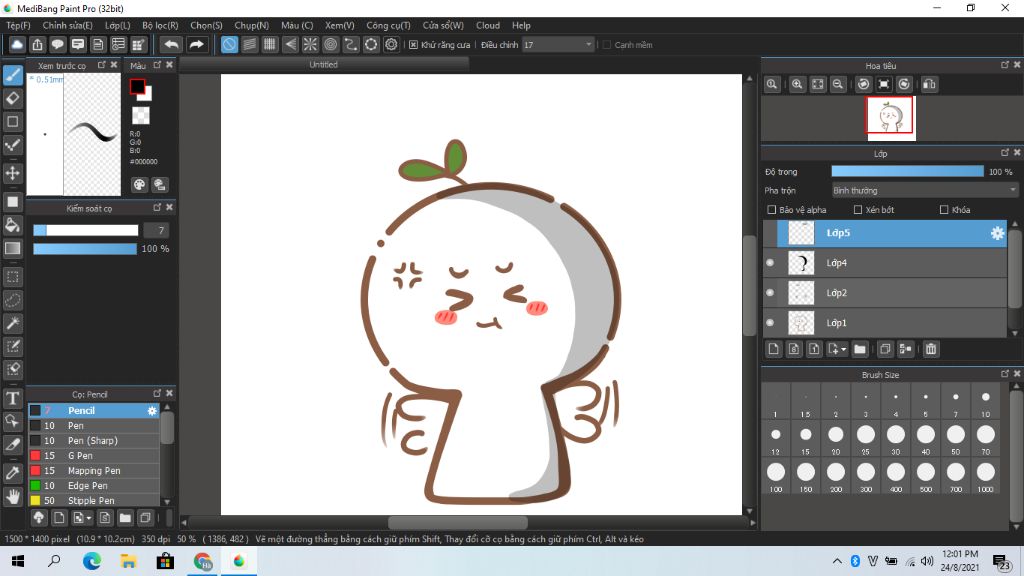
Task: Open the Tệp(F) menu
Action: point(18,25)
